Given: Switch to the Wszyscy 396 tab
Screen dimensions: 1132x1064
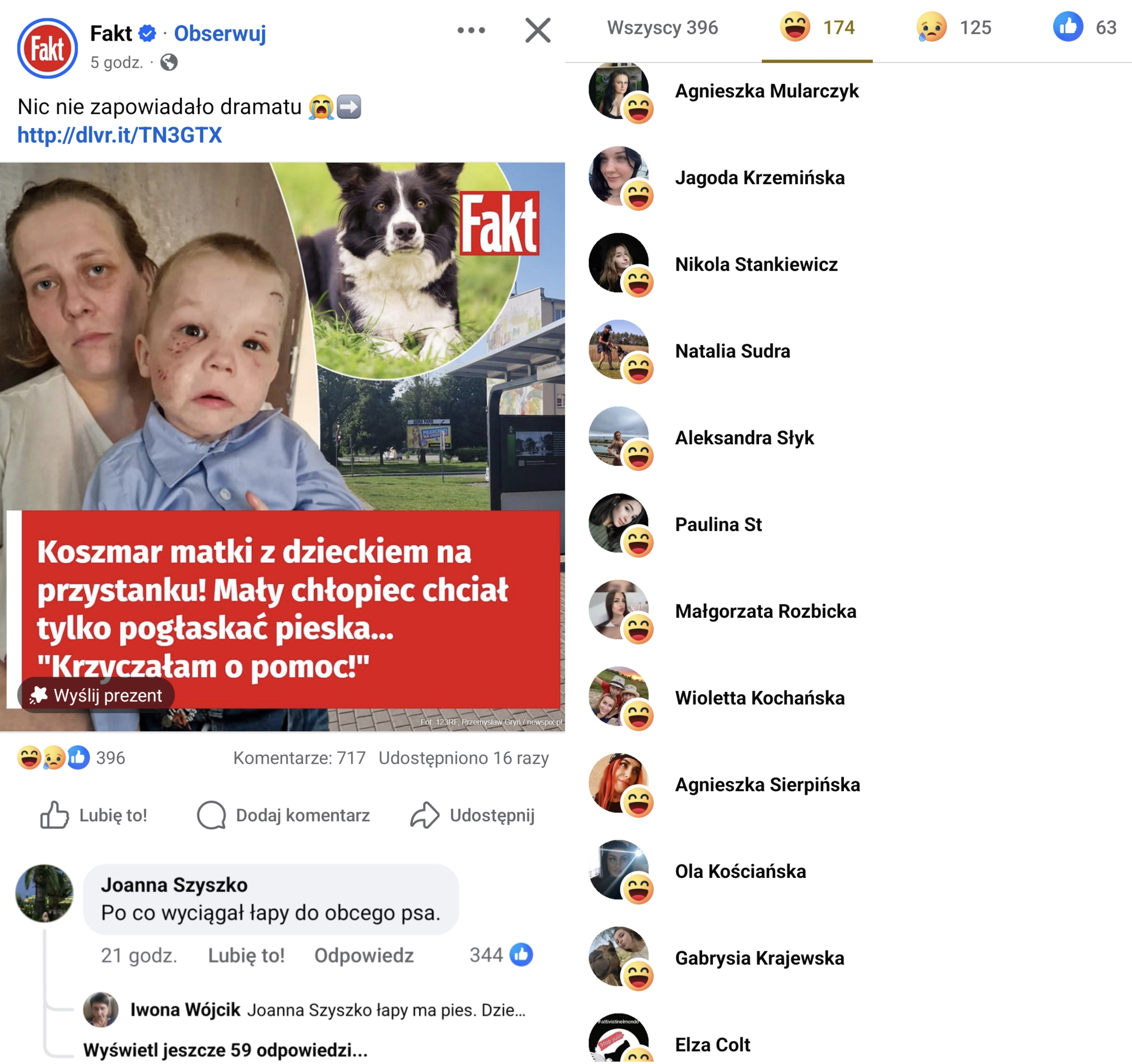Looking at the screenshot, I should 662,27.
